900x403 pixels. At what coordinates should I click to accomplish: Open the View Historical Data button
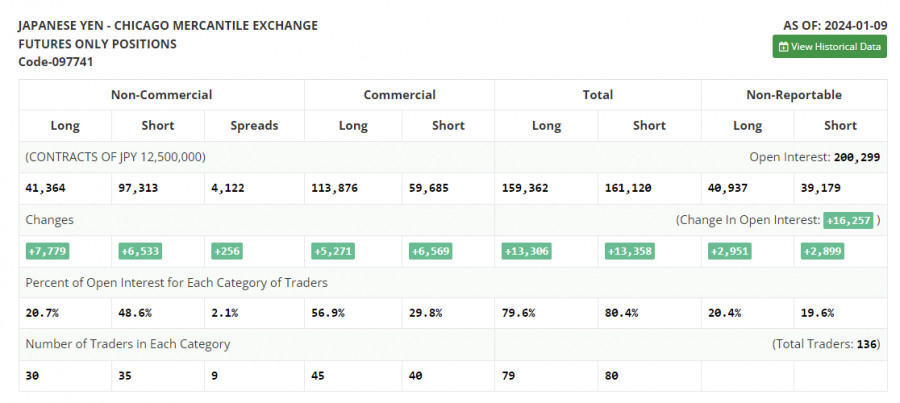pyautogui.click(x=829, y=47)
